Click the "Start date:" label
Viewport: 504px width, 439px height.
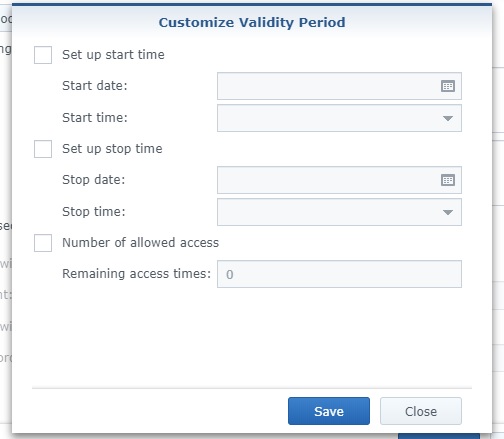tap(95, 86)
